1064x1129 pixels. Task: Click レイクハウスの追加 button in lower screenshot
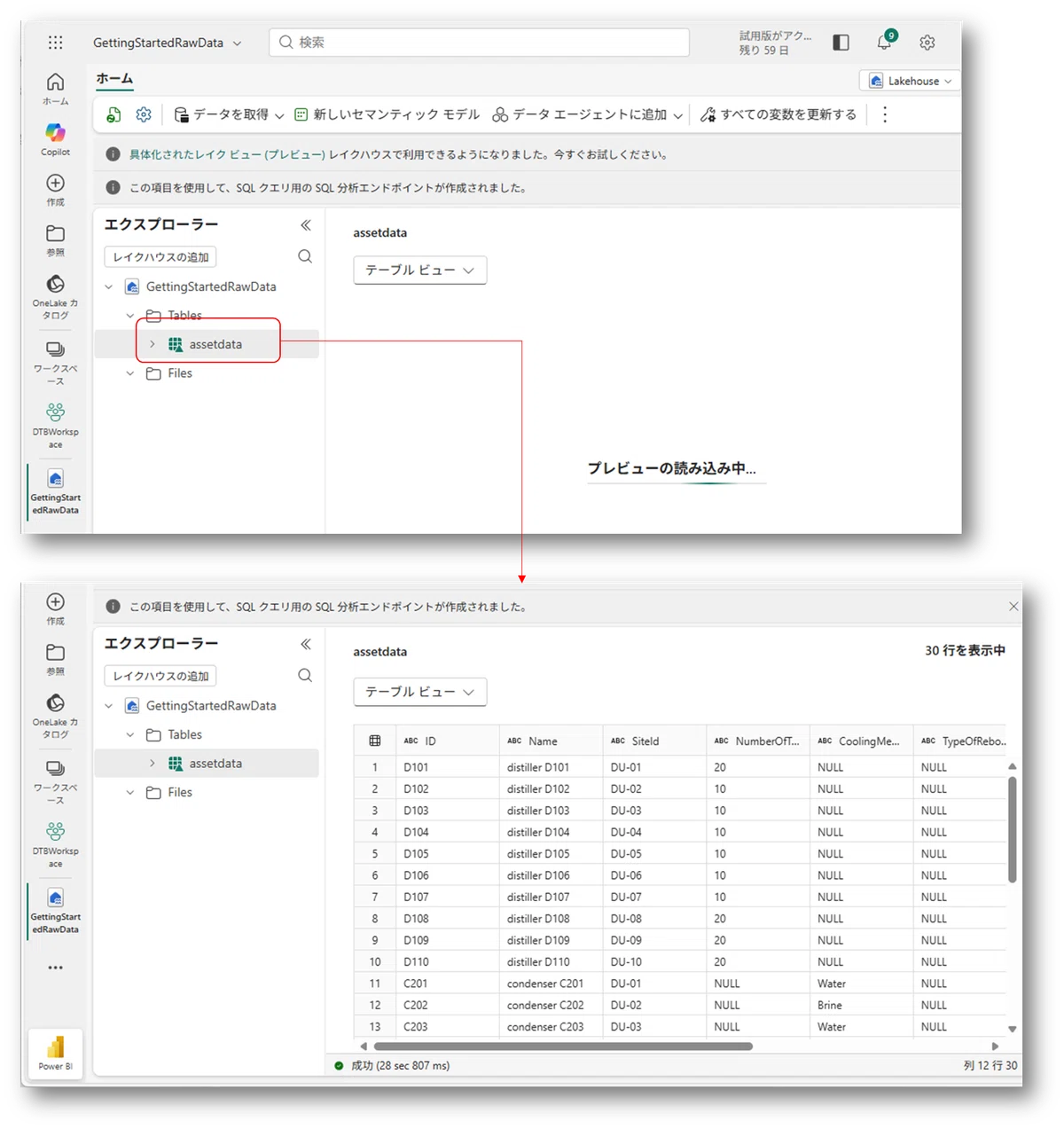160,676
